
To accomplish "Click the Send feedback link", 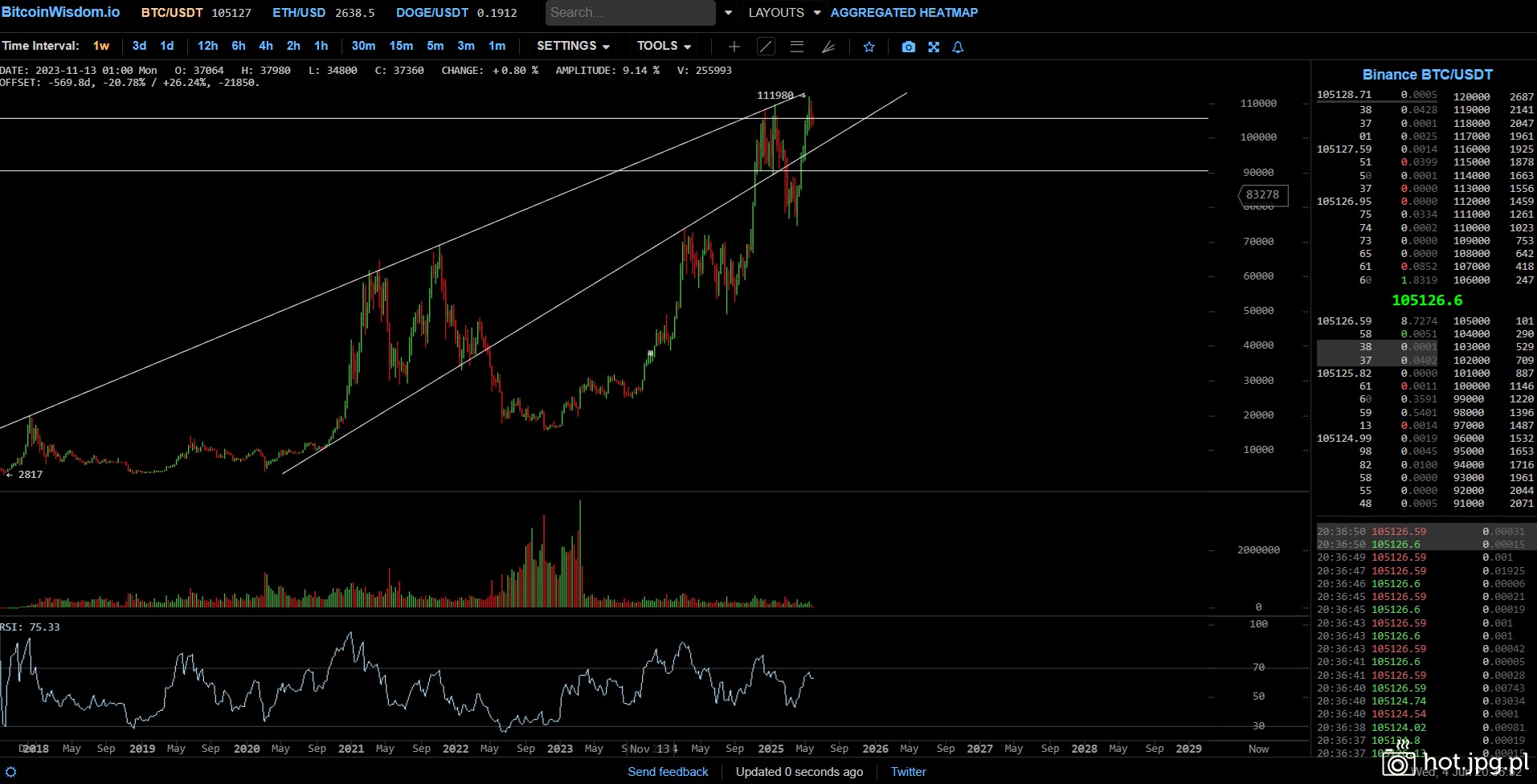I will tap(668, 772).
